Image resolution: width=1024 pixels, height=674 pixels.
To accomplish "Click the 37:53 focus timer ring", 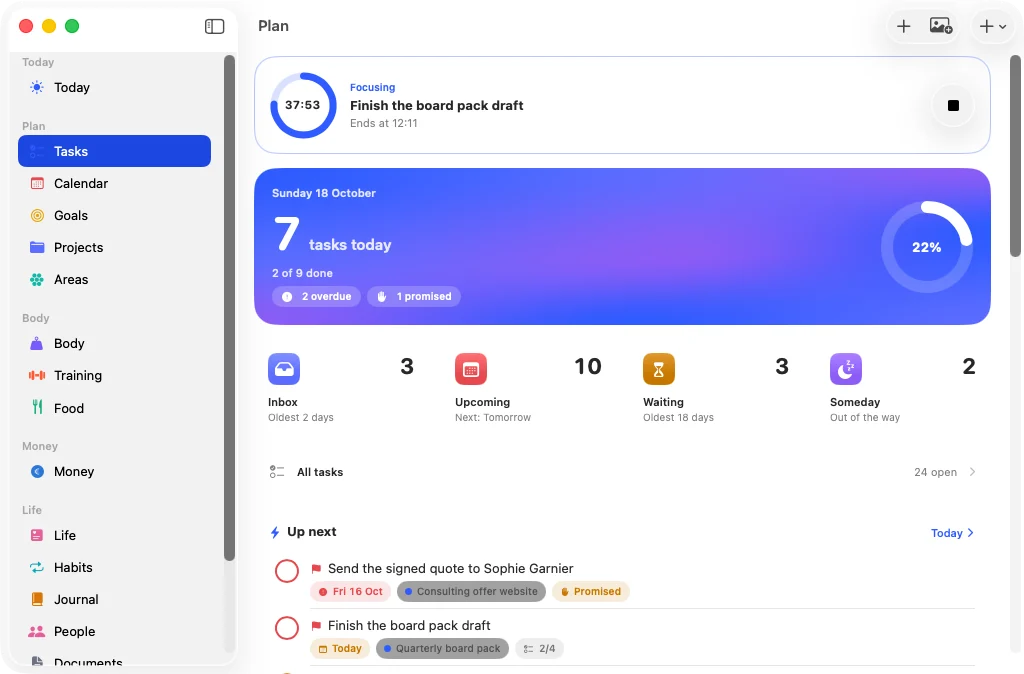I will click(x=303, y=105).
